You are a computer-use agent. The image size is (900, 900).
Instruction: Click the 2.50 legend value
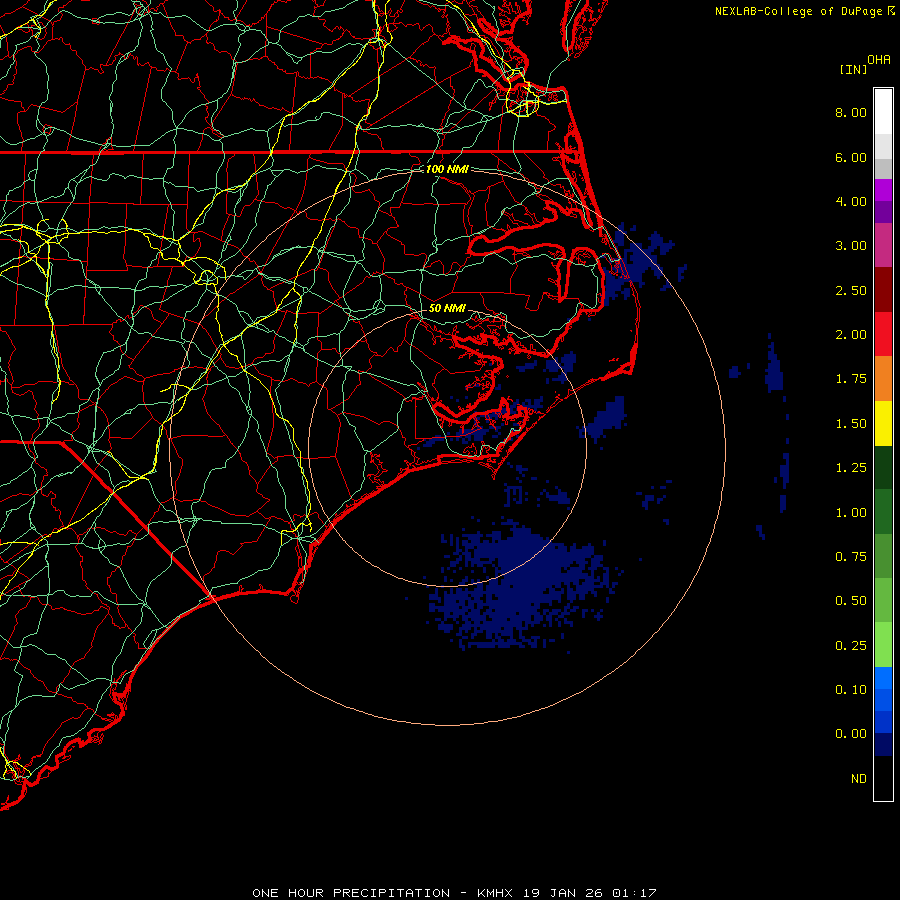[851, 290]
